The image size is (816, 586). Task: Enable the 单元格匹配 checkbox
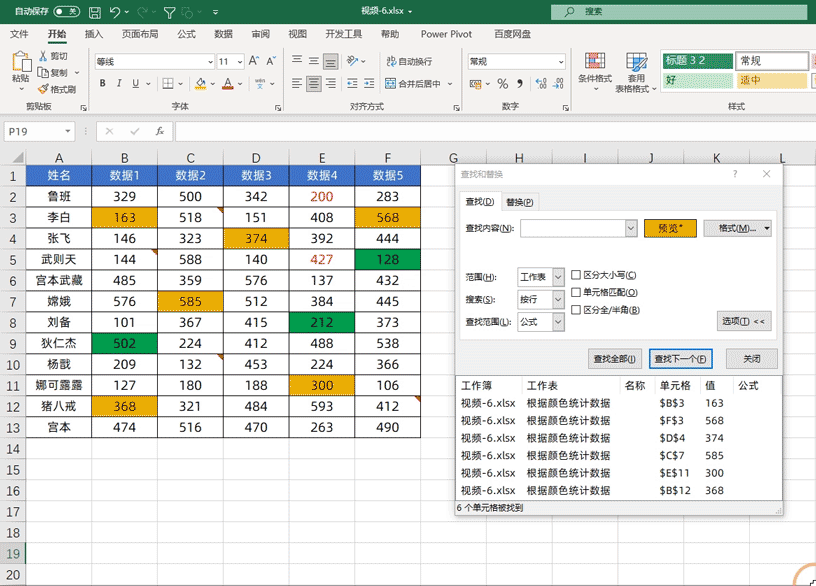[576, 292]
